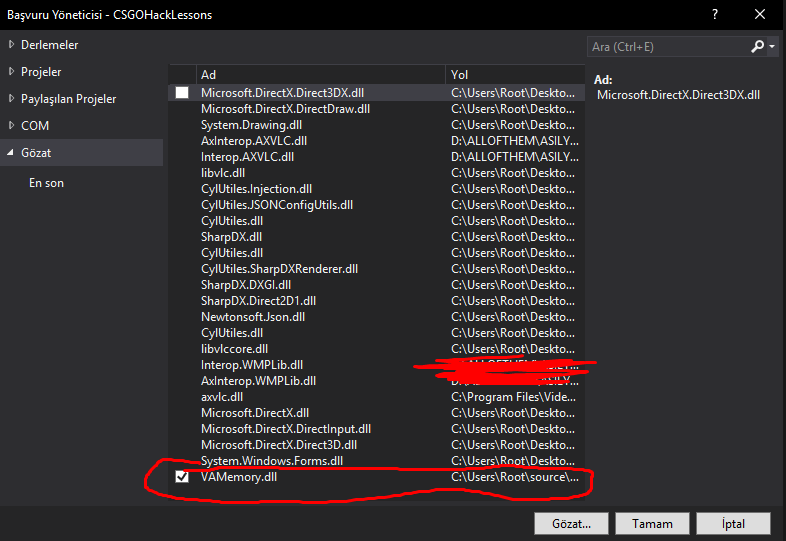Image resolution: width=786 pixels, height=541 pixels.
Task: Select the Microsoft.DirectX.DirectInput.dll row
Action: click(376, 429)
